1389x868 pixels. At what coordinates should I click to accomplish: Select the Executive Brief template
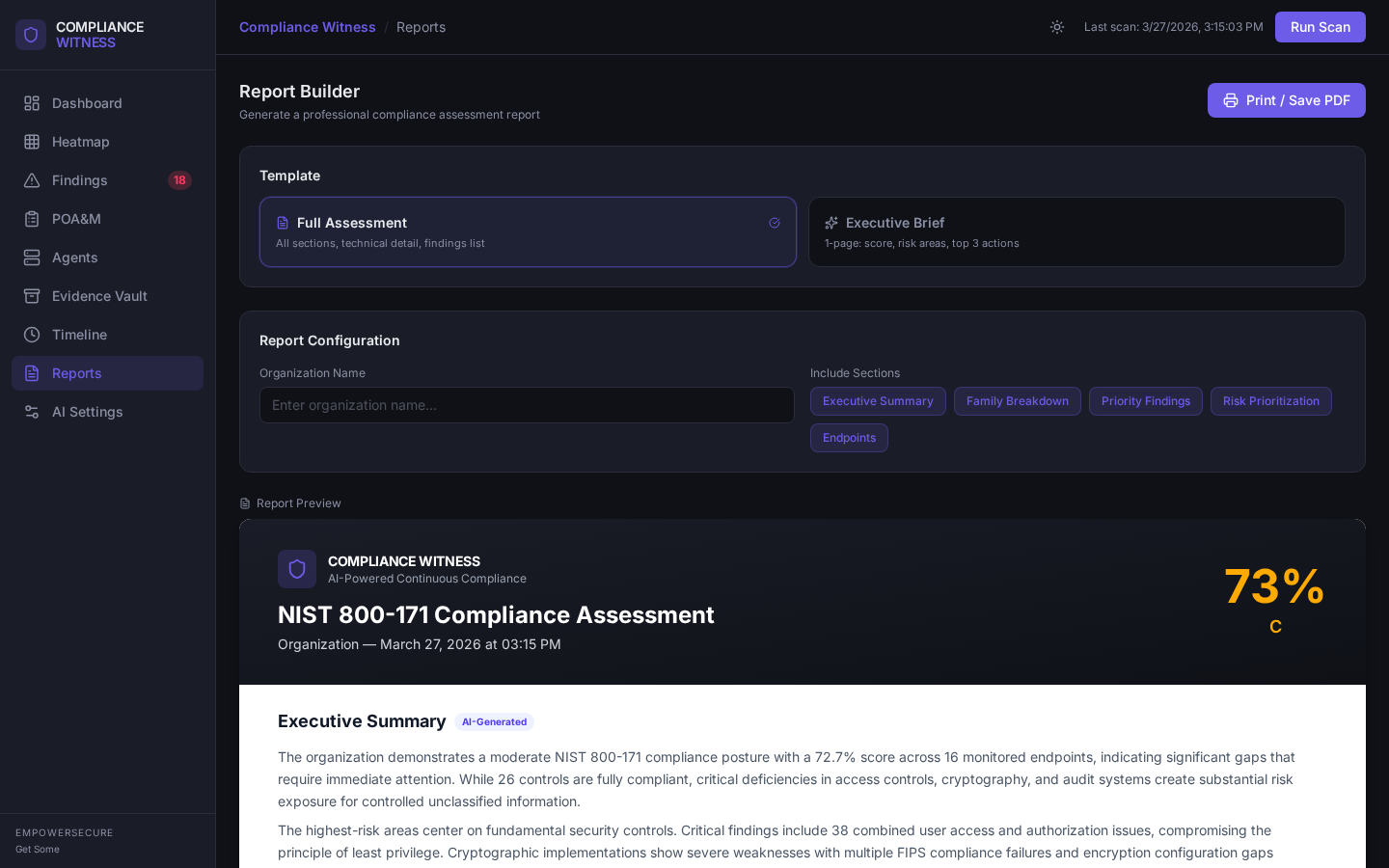point(1076,232)
